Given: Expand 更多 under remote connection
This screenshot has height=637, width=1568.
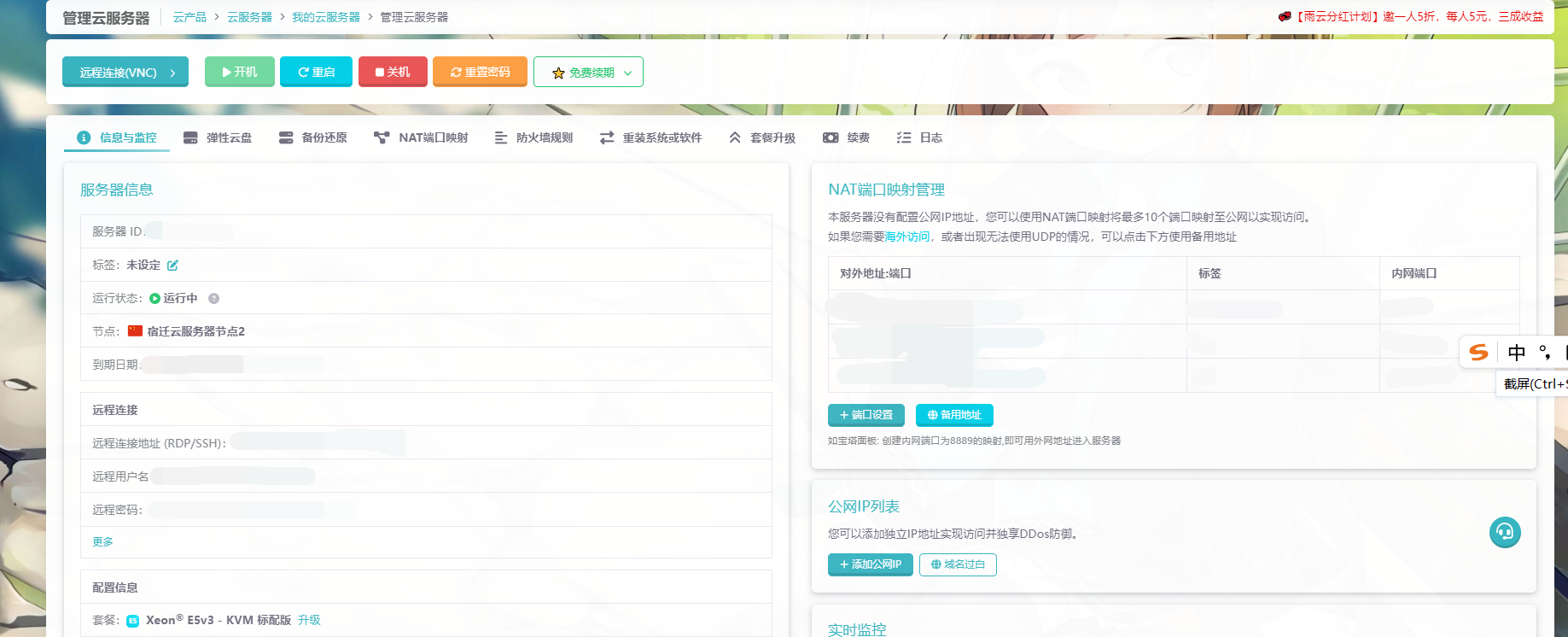Looking at the screenshot, I should (x=102, y=542).
